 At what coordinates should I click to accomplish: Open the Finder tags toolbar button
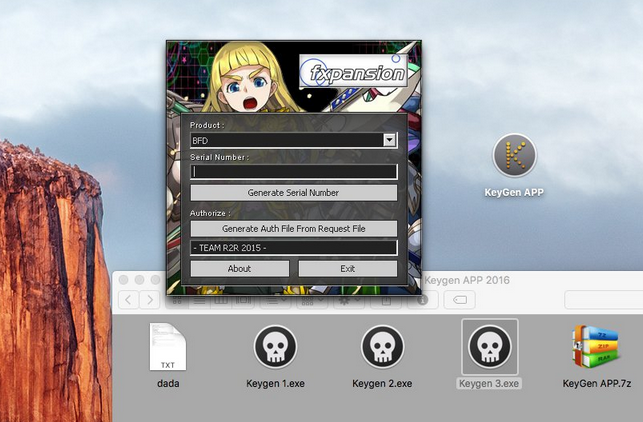pos(460,300)
